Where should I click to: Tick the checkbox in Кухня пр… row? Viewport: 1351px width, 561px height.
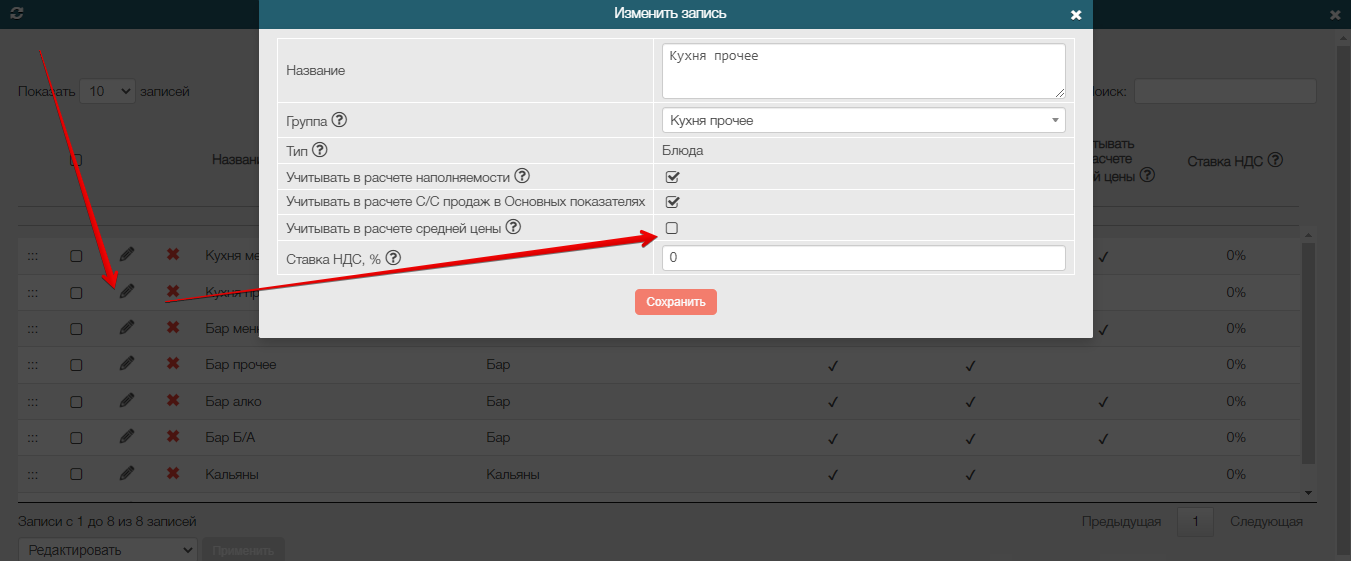[x=76, y=292]
